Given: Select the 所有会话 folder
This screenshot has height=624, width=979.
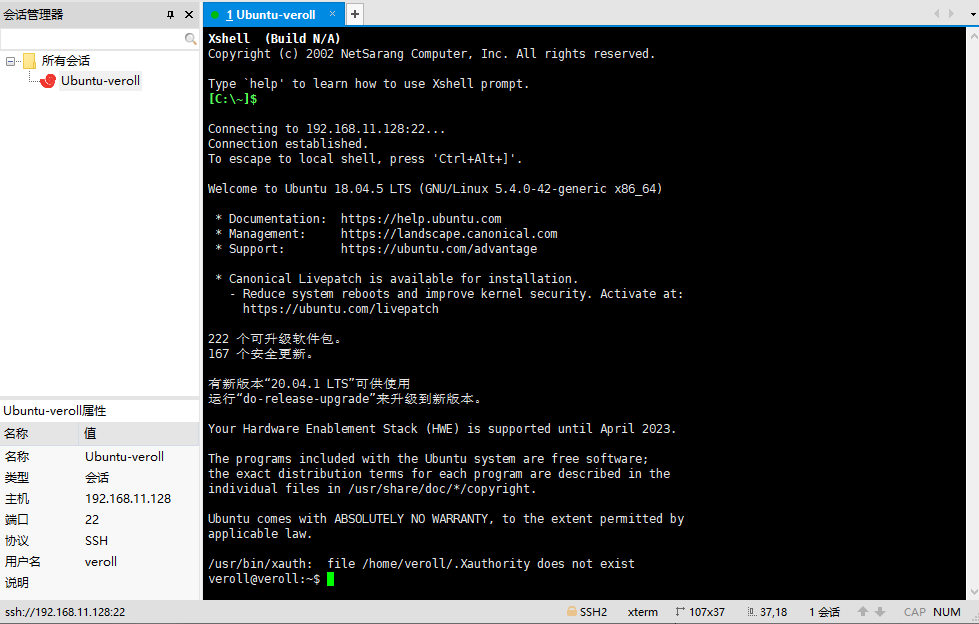Looking at the screenshot, I should (x=66, y=61).
